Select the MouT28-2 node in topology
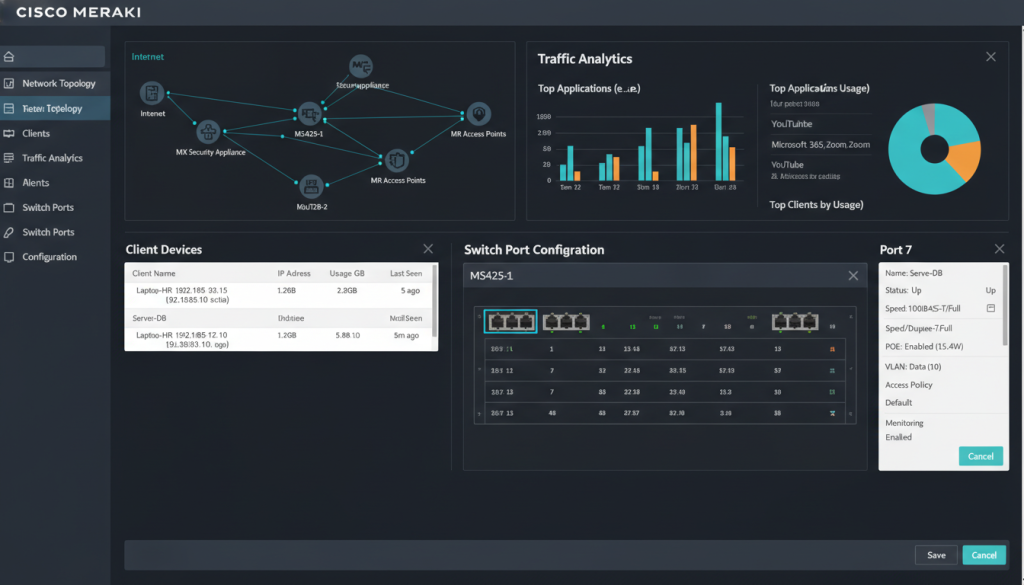Viewport: 1024px width, 585px height. click(312, 187)
